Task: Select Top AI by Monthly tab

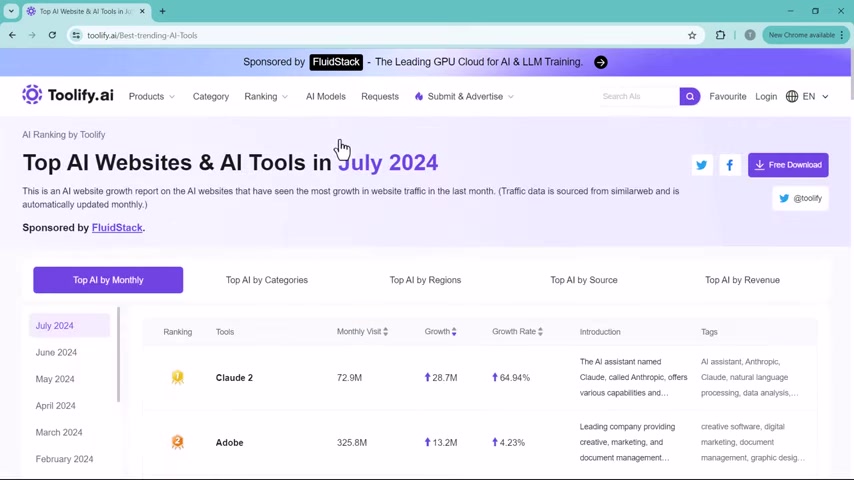Action: coord(108,280)
